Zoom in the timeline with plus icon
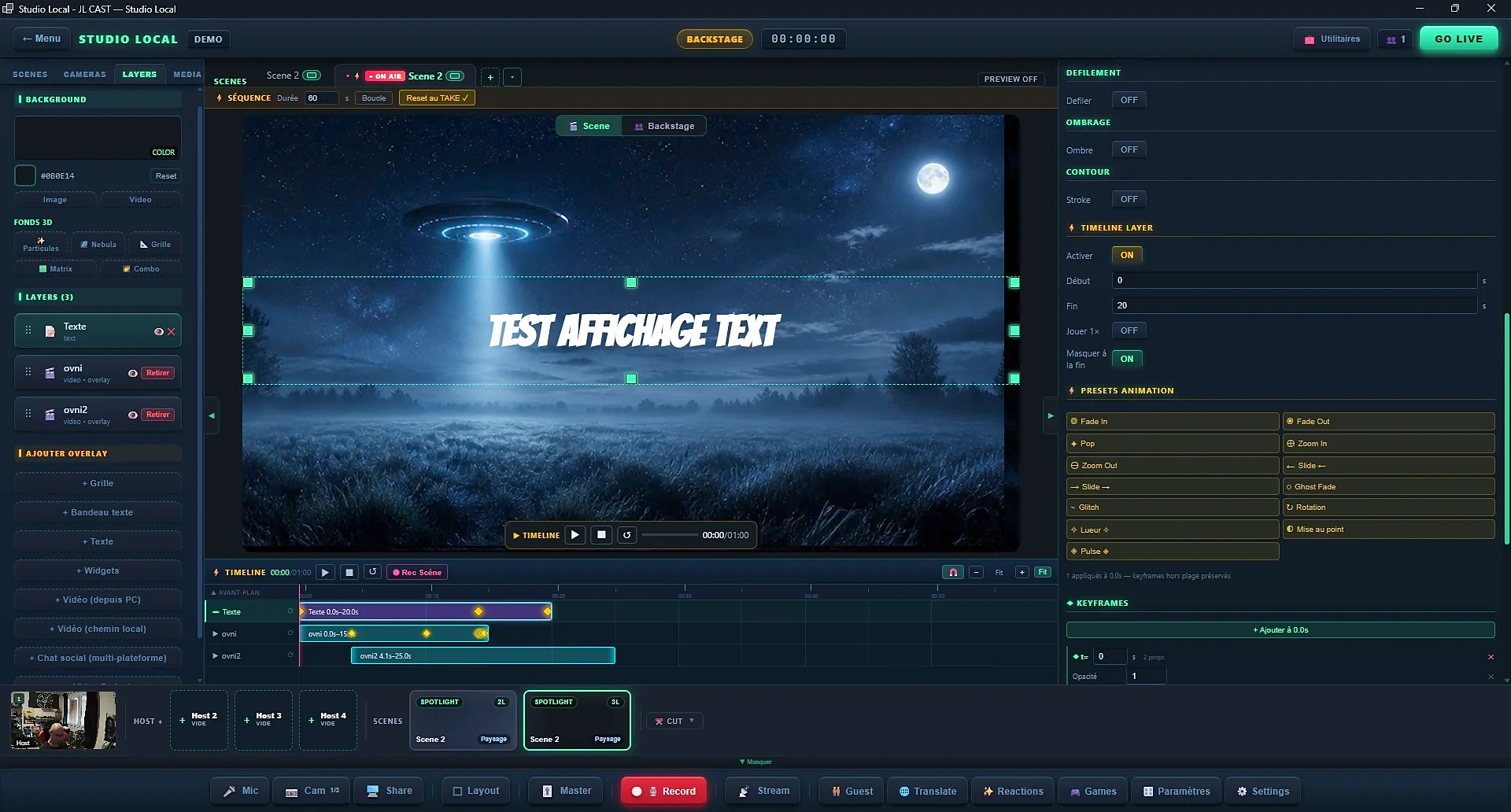 point(1021,572)
